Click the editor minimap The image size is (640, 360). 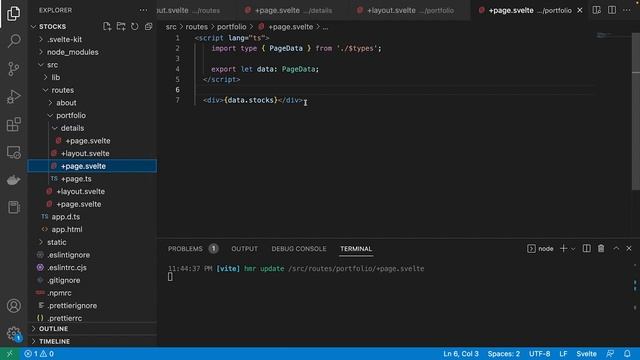pos(612,36)
